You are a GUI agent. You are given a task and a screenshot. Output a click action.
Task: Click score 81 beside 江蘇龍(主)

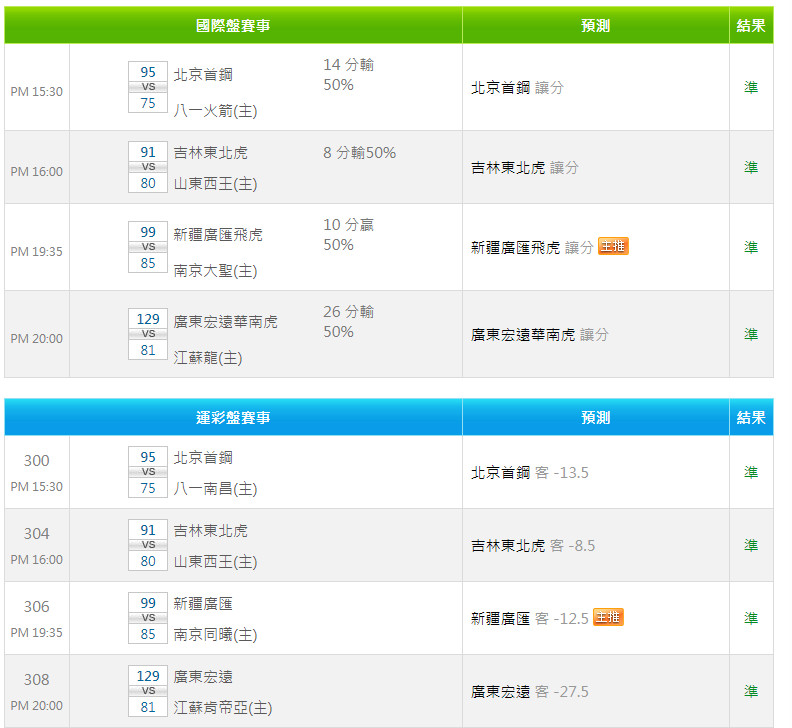point(148,350)
